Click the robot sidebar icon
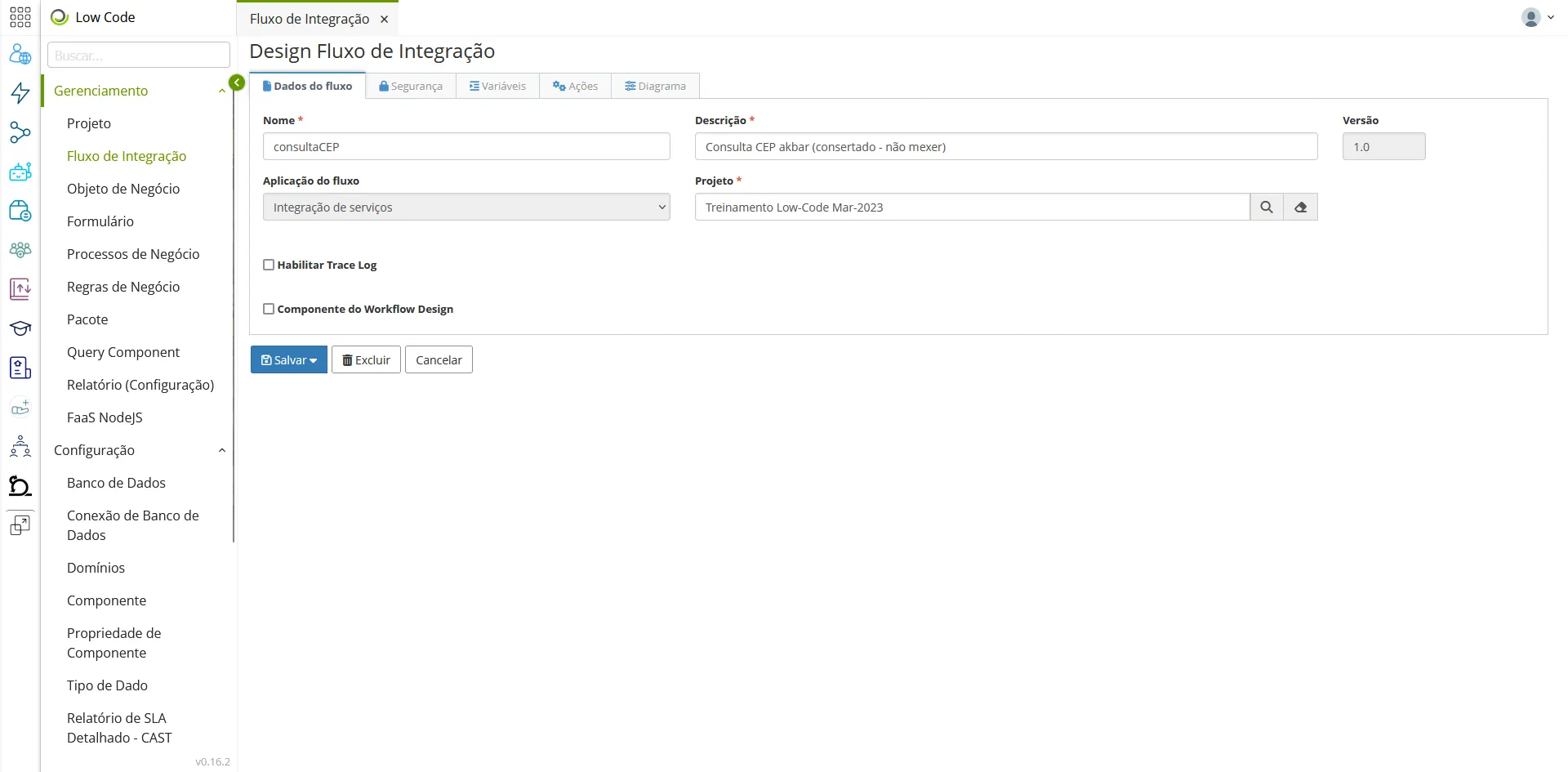Viewport: 1568px width, 772px height. (20, 172)
